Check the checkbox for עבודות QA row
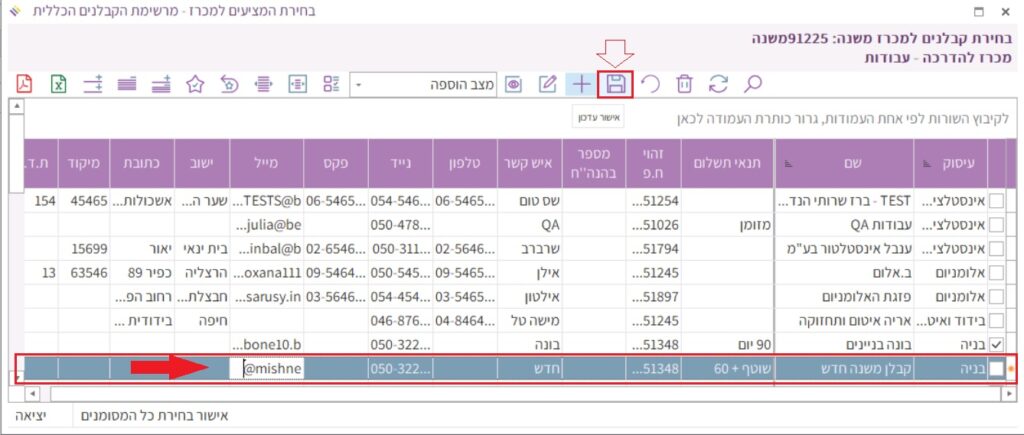The image size is (1024, 435). [996, 224]
